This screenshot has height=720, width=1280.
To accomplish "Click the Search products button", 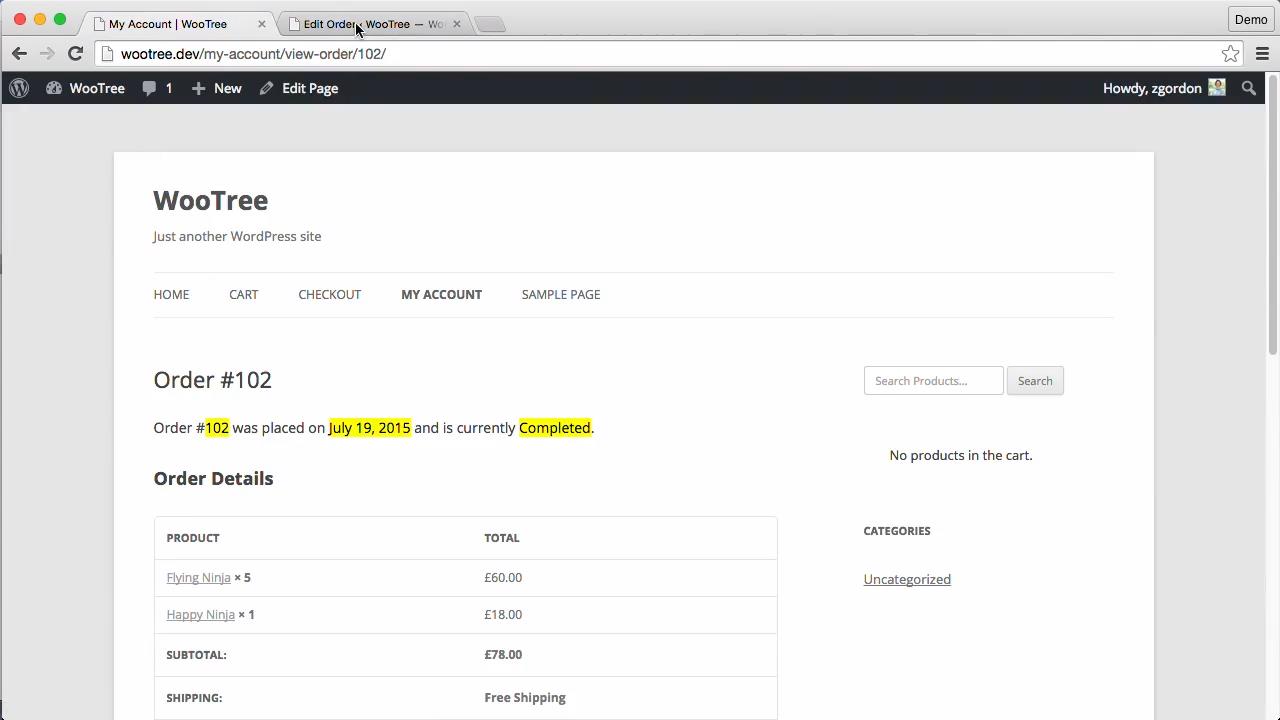I will tap(1035, 380).
